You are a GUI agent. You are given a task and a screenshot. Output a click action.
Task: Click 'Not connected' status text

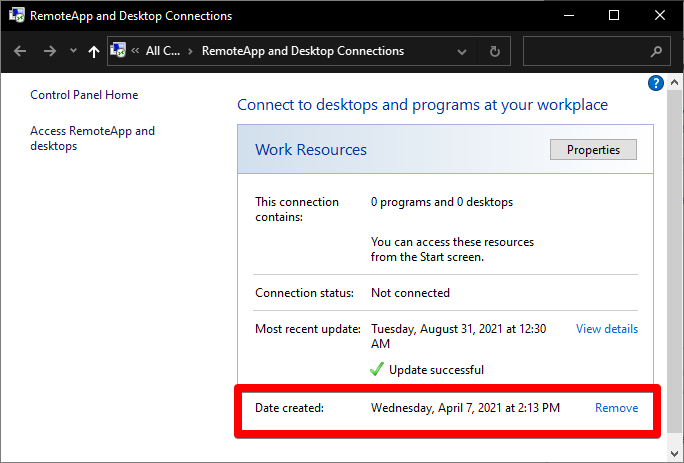[410, 293]
